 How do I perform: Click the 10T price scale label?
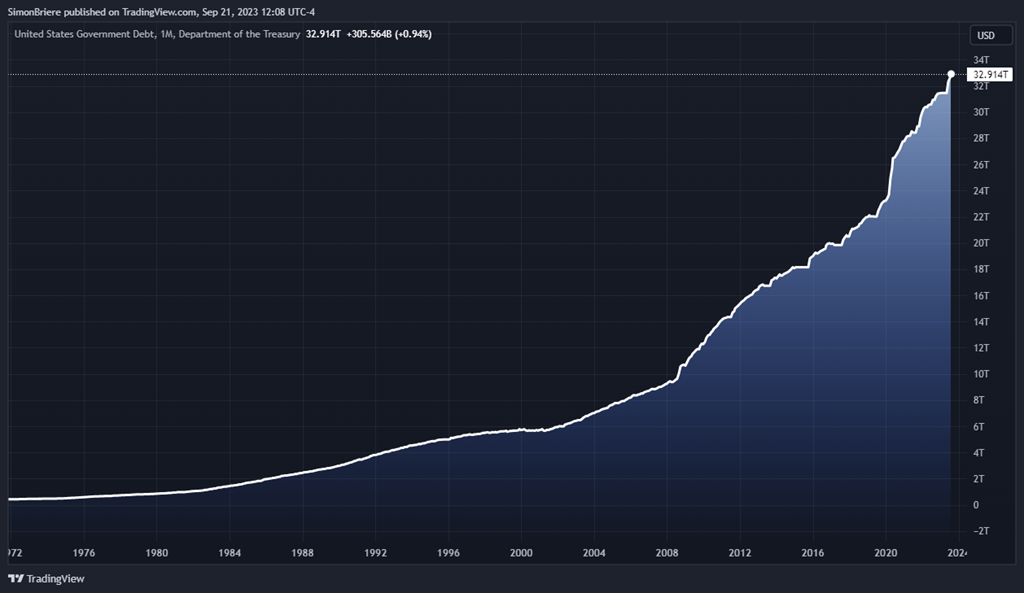[979, 374]
